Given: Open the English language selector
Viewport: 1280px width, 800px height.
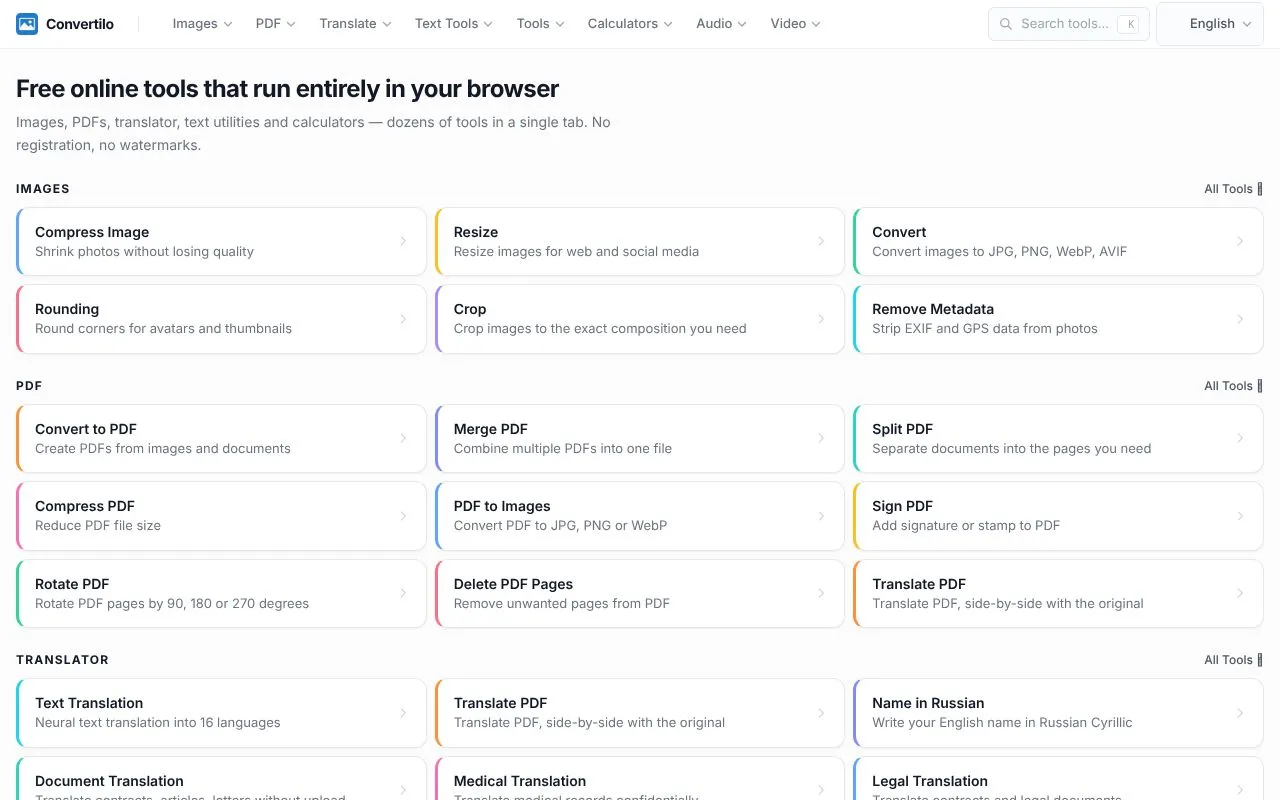Looking at the screenshot, I should (1210, 24).
